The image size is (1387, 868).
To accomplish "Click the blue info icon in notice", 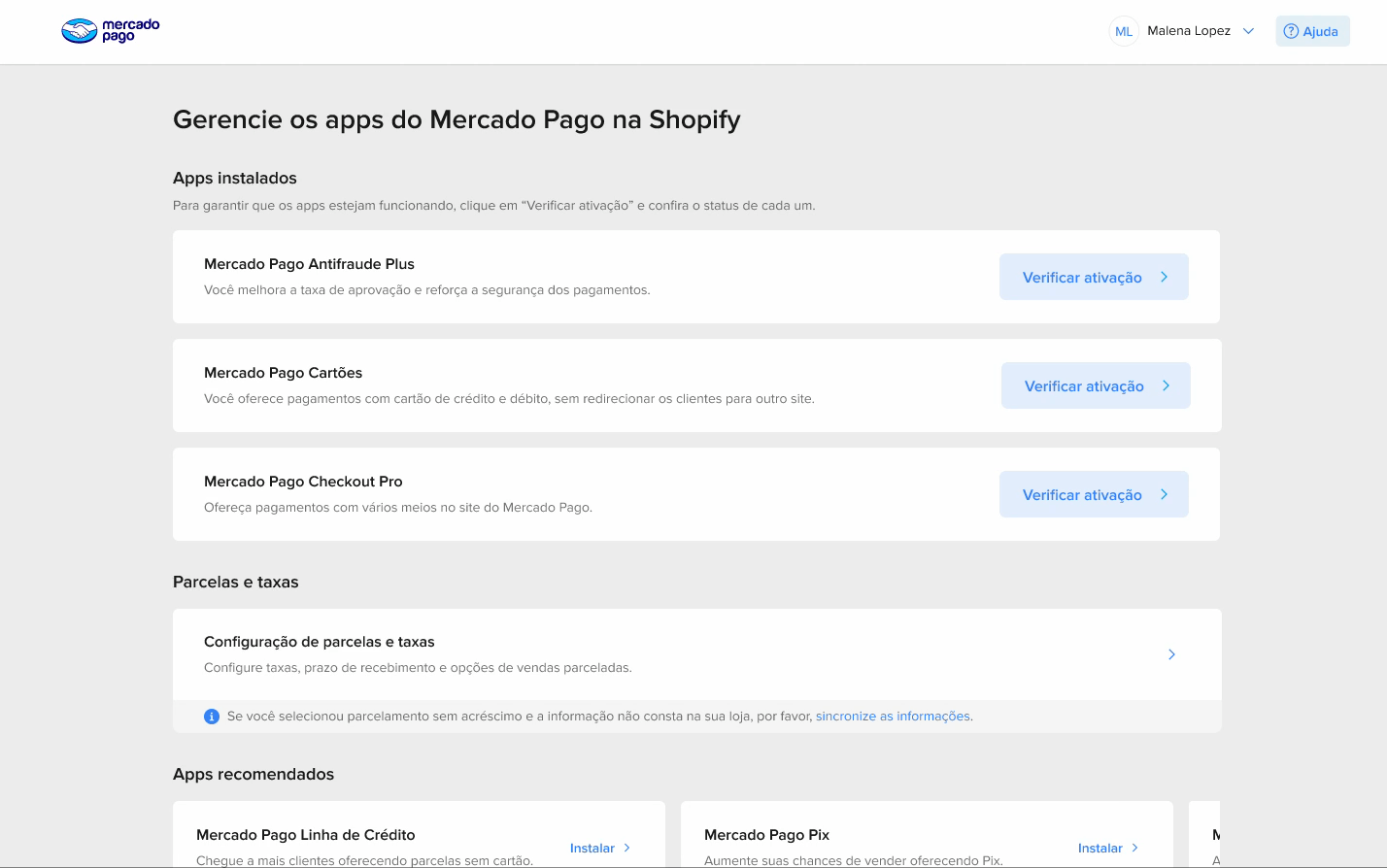I will pos(212,717).
